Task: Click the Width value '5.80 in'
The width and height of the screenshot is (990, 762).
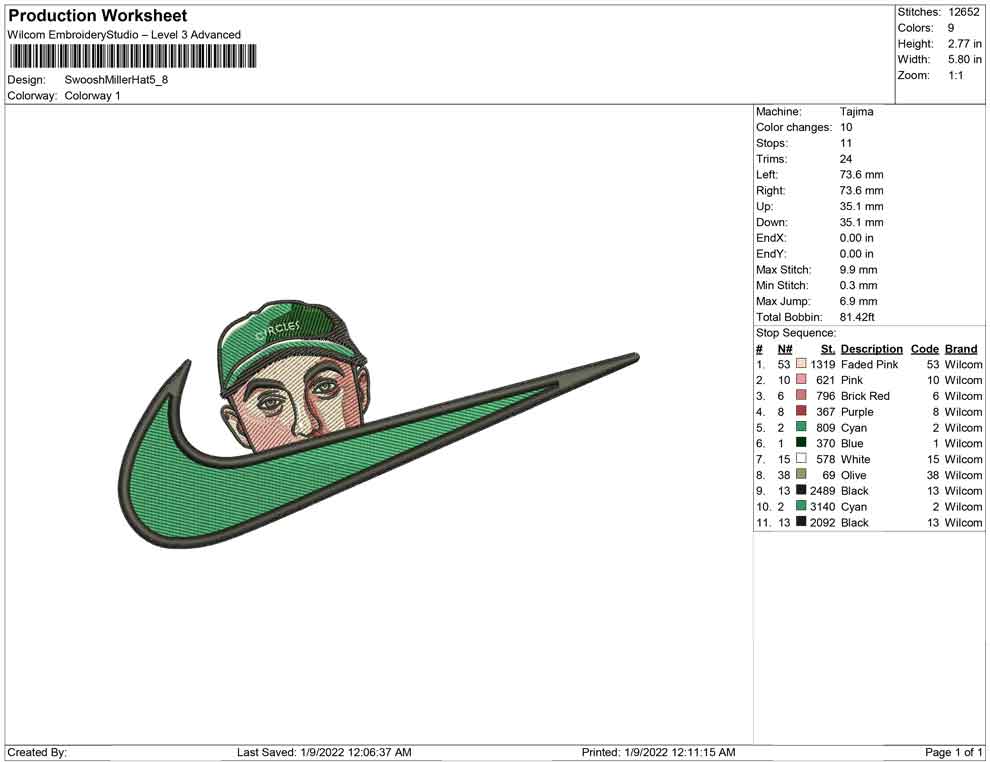Action: (964, 59)
